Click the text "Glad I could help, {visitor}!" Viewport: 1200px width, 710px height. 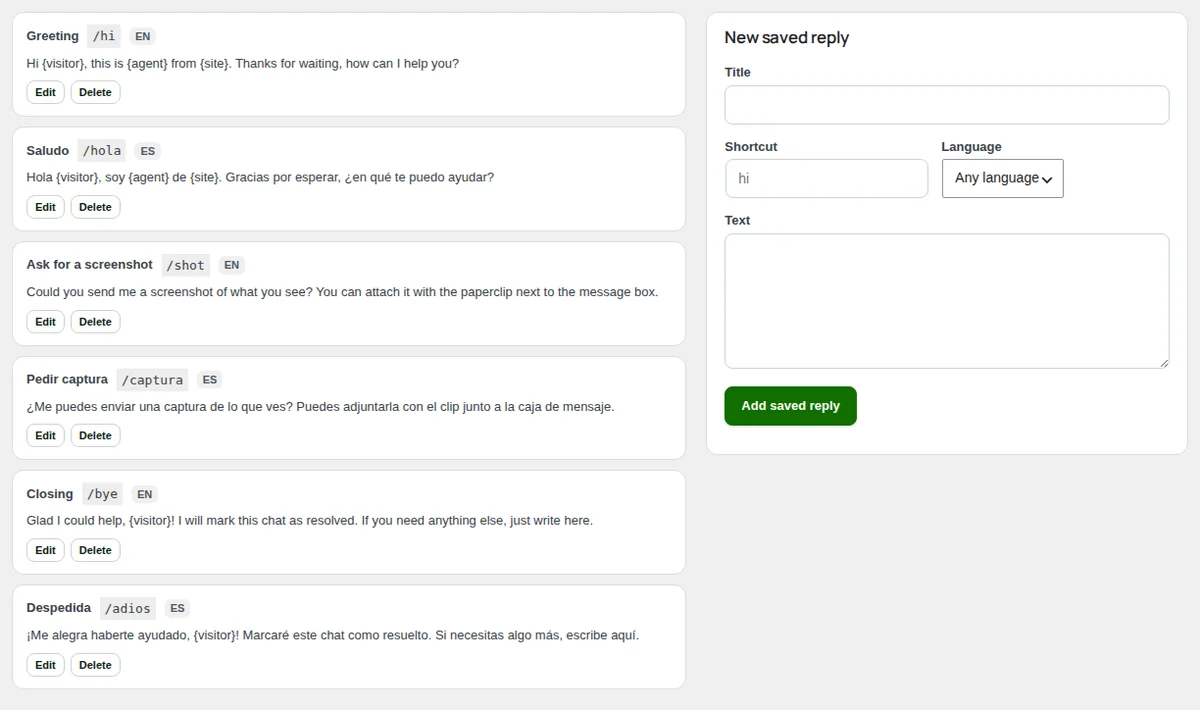tap(309, 521)
